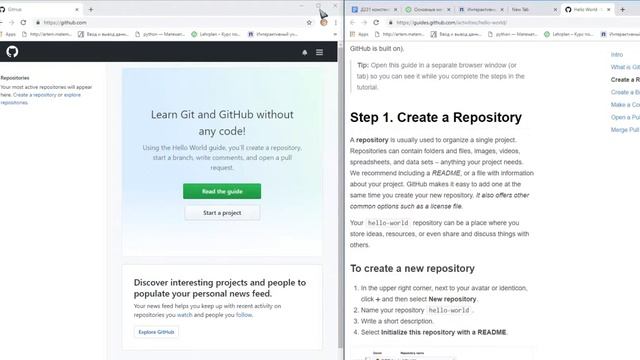Open the hamburger menu in GitHub header
Screen dimensions: 640x360
319,52
